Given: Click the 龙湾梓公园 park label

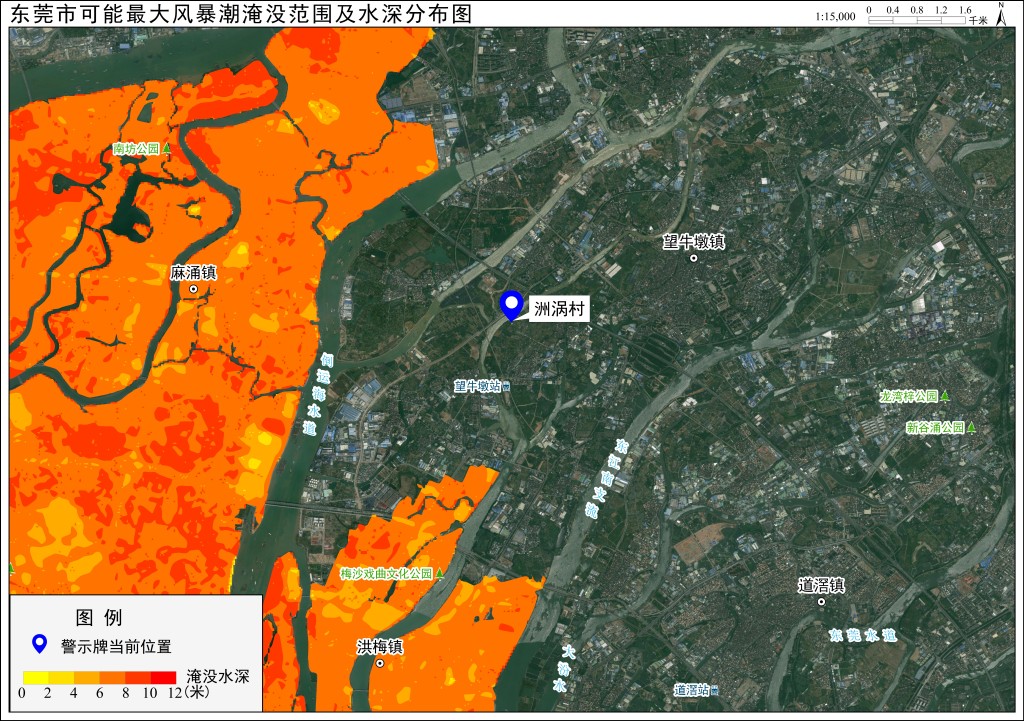Looking at the screenshot, I should (x=909, y=396).
